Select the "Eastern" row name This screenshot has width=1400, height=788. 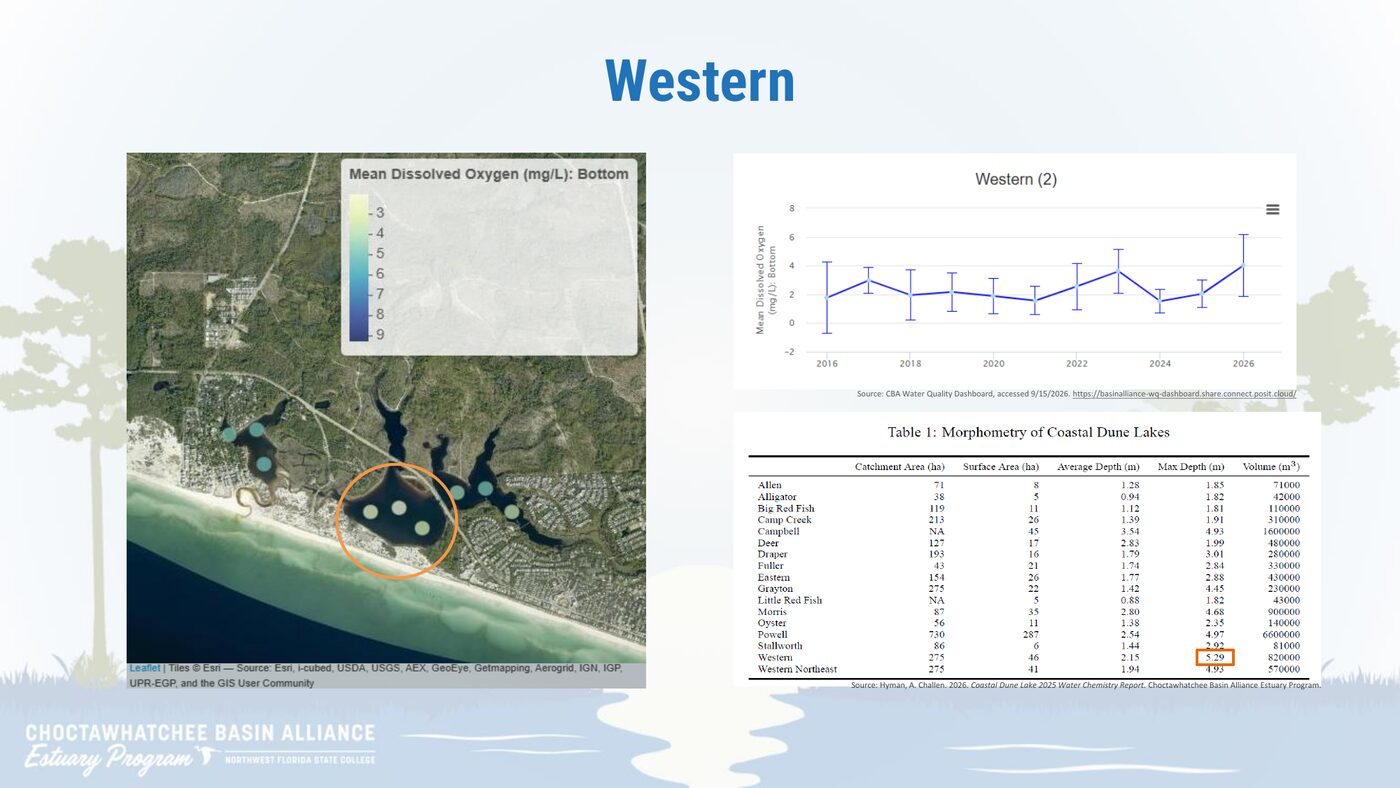[x=774, y=577]
